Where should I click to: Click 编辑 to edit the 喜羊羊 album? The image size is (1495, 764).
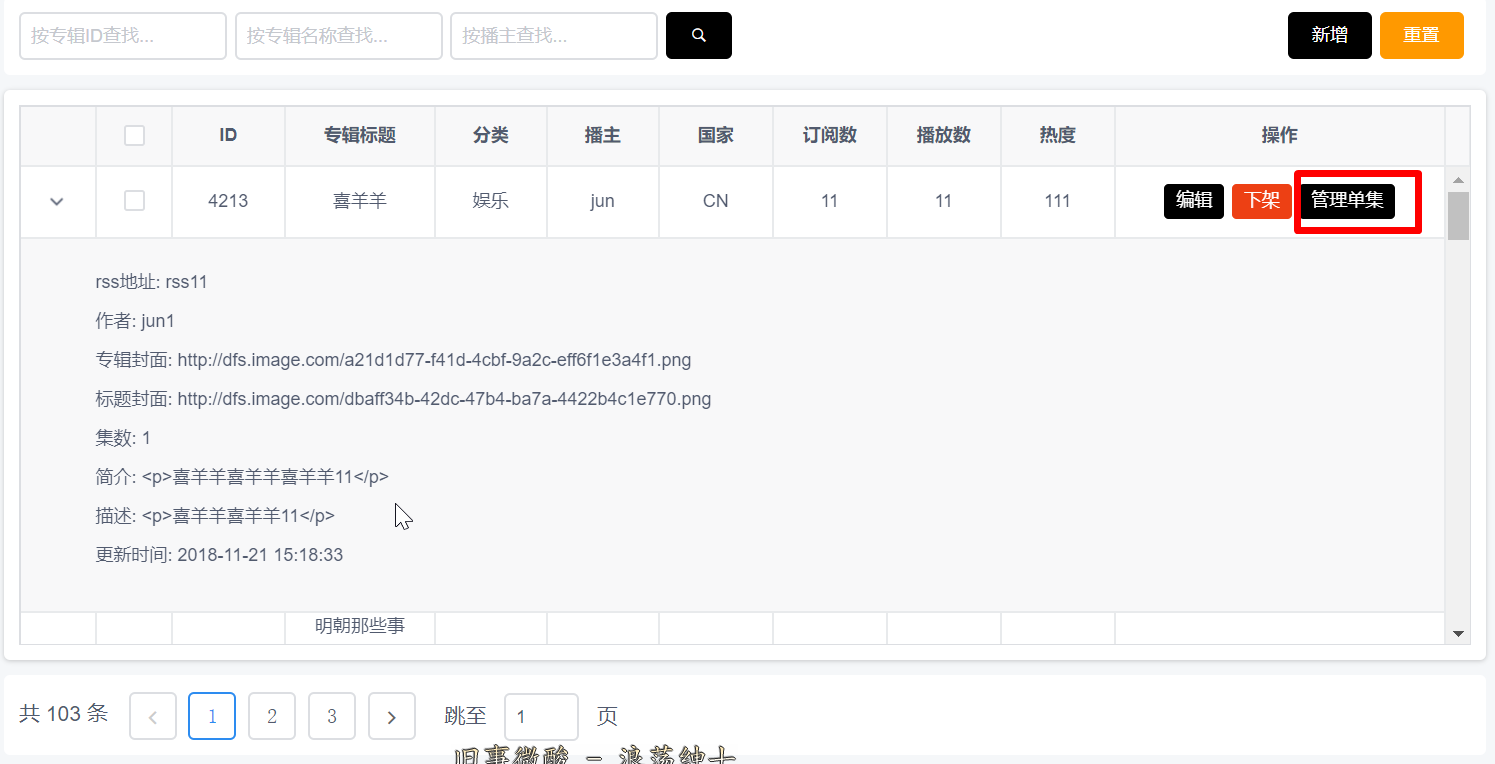(x=1193, y=201)
